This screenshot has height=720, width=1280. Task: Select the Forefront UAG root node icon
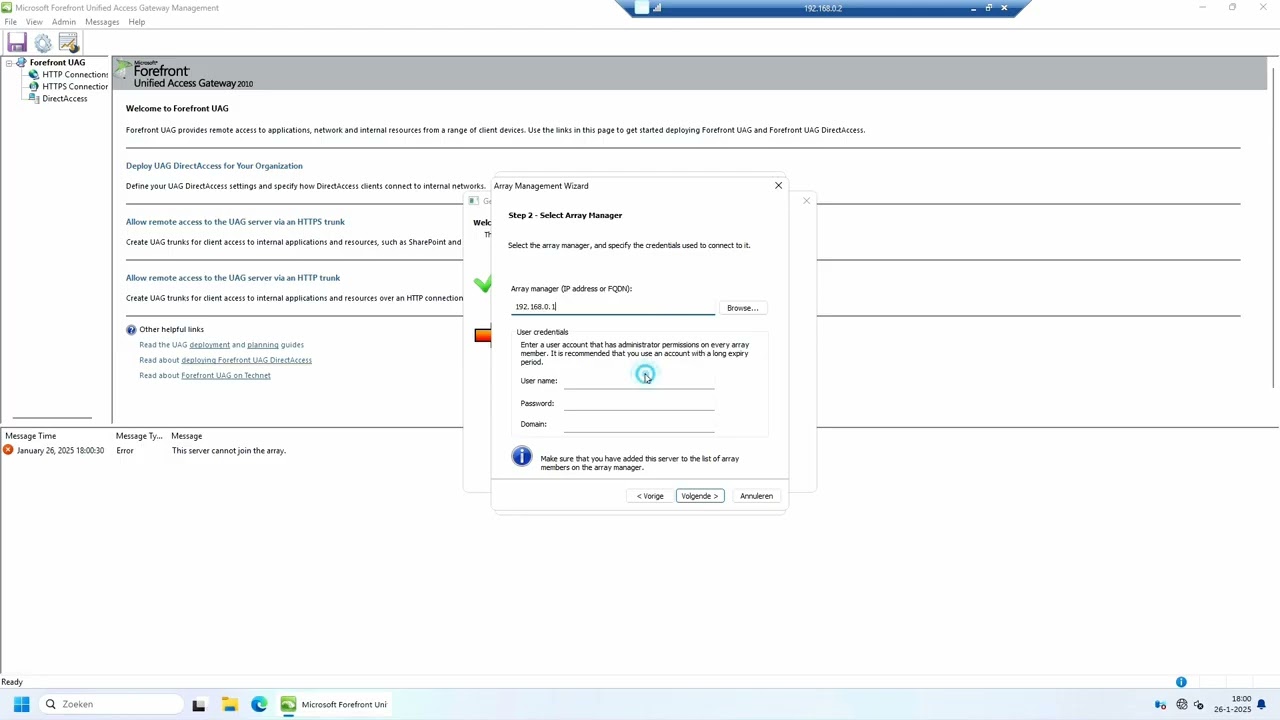pyautogui.click(x=21, y=62)
